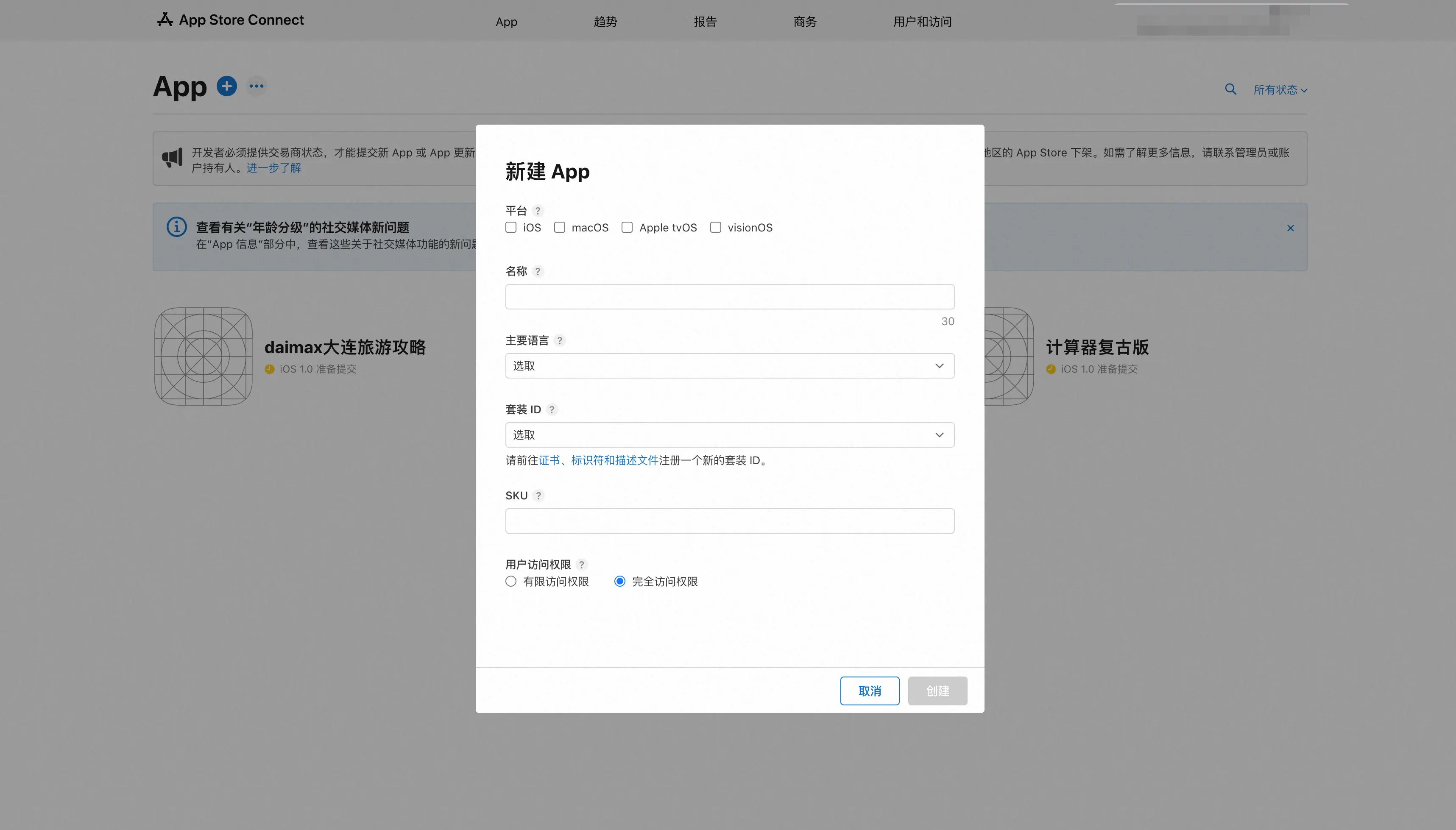Open the three-dots more menu beside App
The width and height of the screenshot is (1456, 830).
pos(257,86)
